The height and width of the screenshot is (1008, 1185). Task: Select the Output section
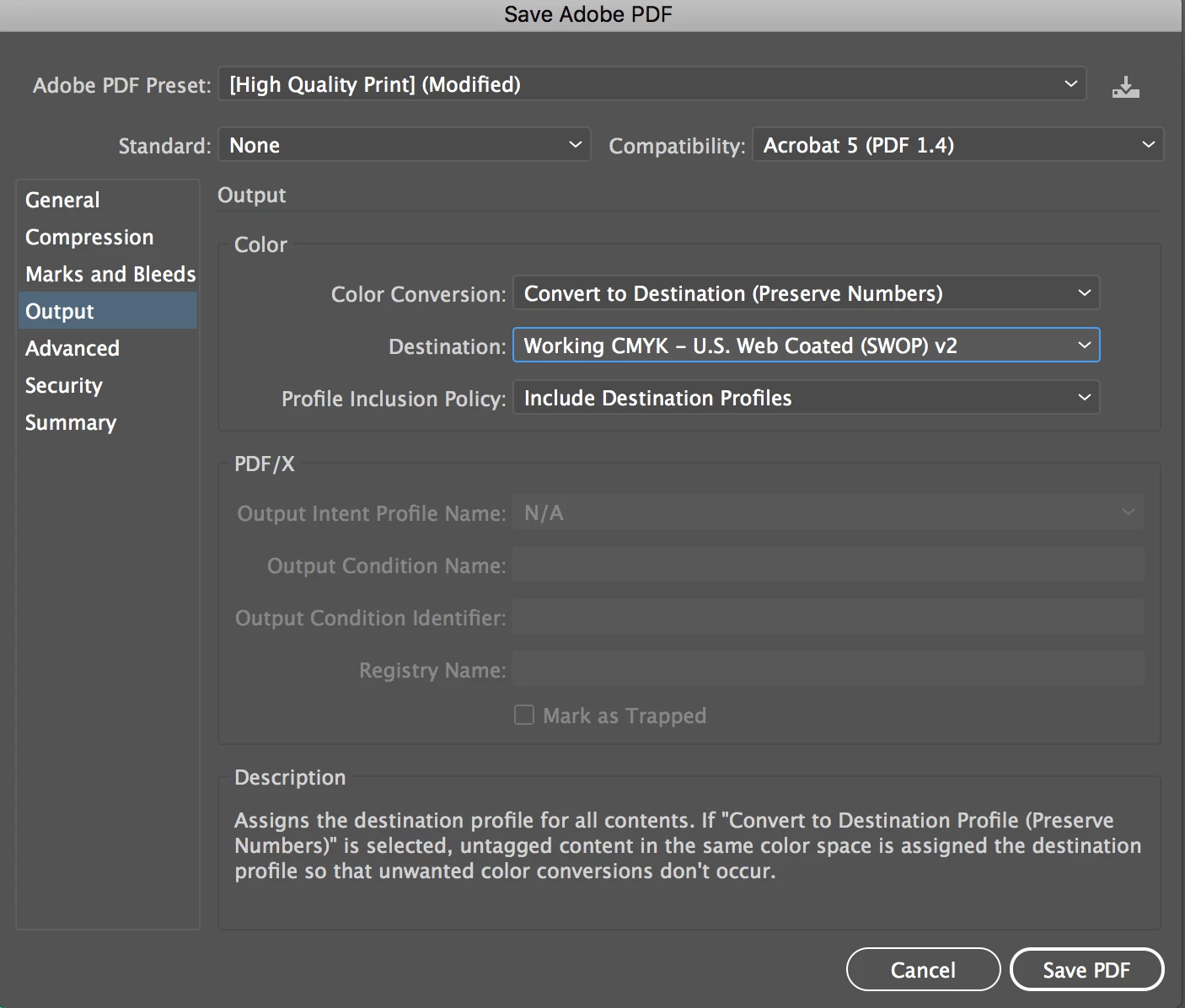pyautogui.click(x=107, y=311)
